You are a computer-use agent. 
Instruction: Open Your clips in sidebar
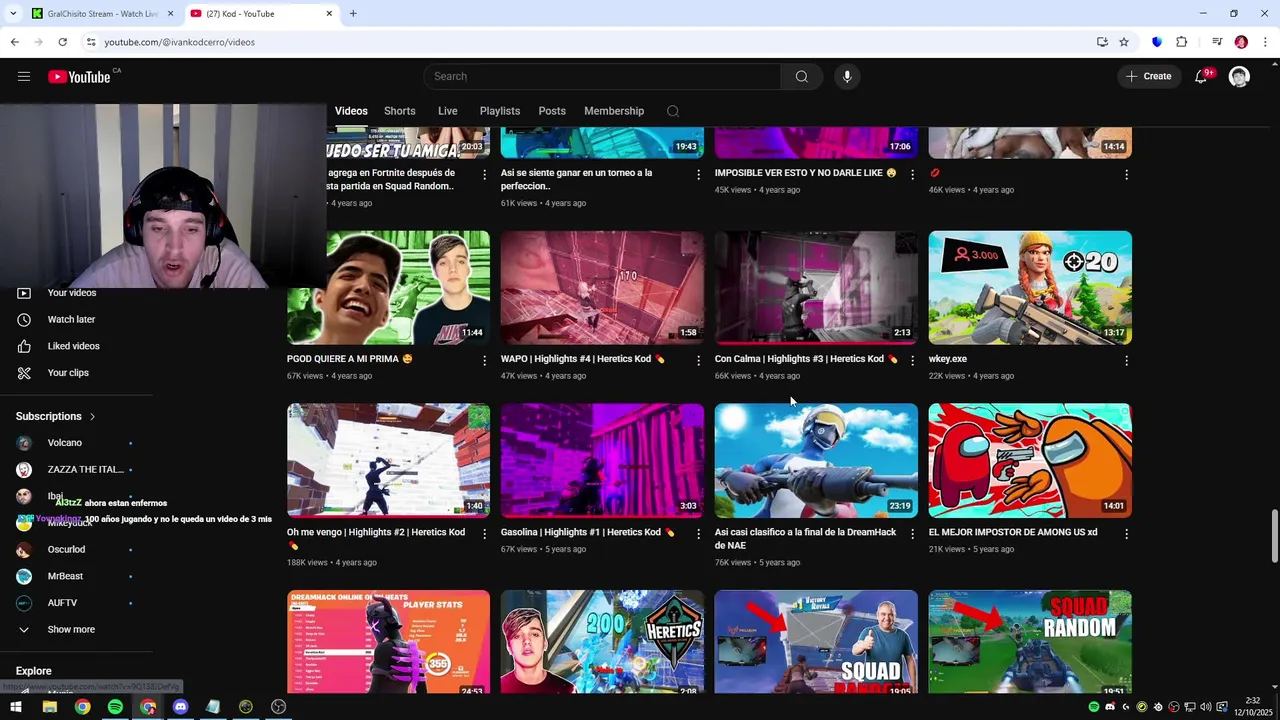68,373
